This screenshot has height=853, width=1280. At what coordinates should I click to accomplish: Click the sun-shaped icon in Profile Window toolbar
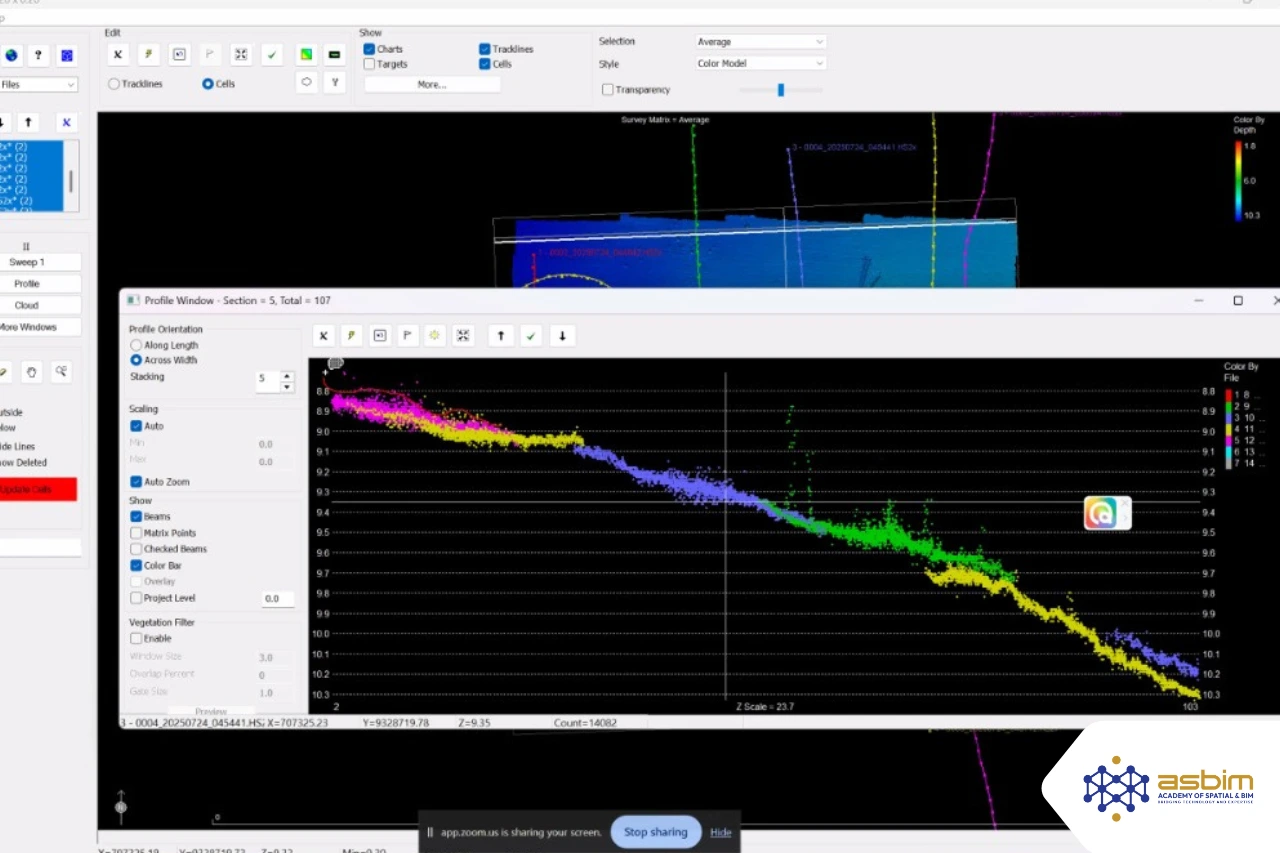pos(435,336)
